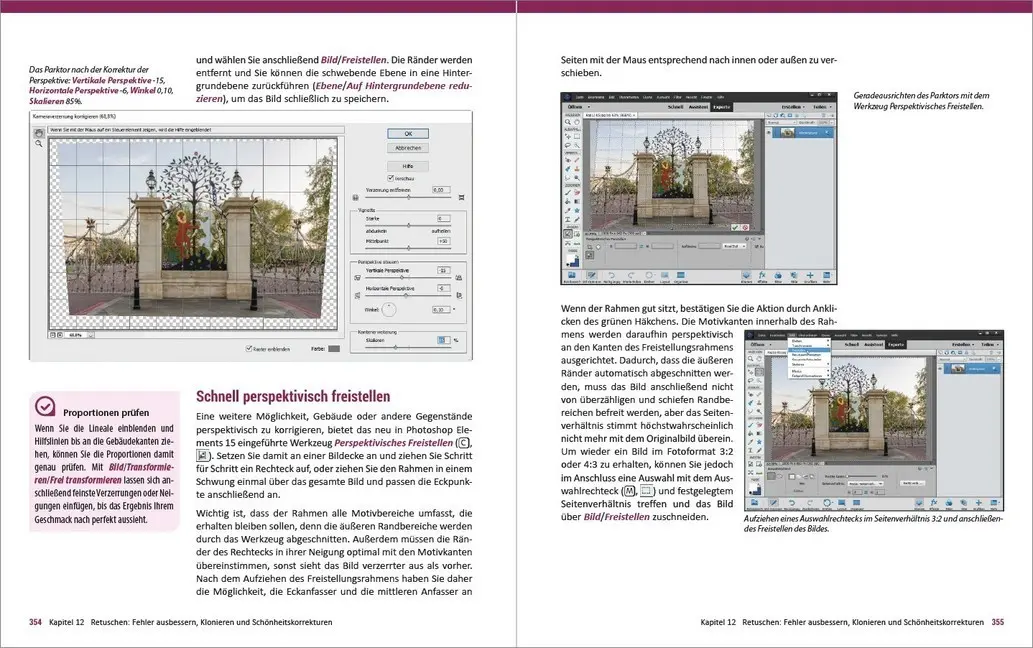Click Öffnen in perspective crop screenshot
This screenshot has width=1033, height=648.
575,107
